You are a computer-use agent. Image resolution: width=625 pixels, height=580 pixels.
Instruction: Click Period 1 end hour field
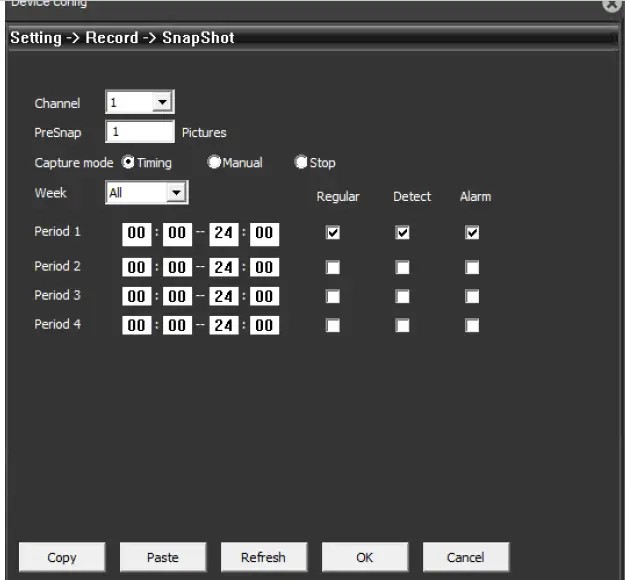pos(224,234)
